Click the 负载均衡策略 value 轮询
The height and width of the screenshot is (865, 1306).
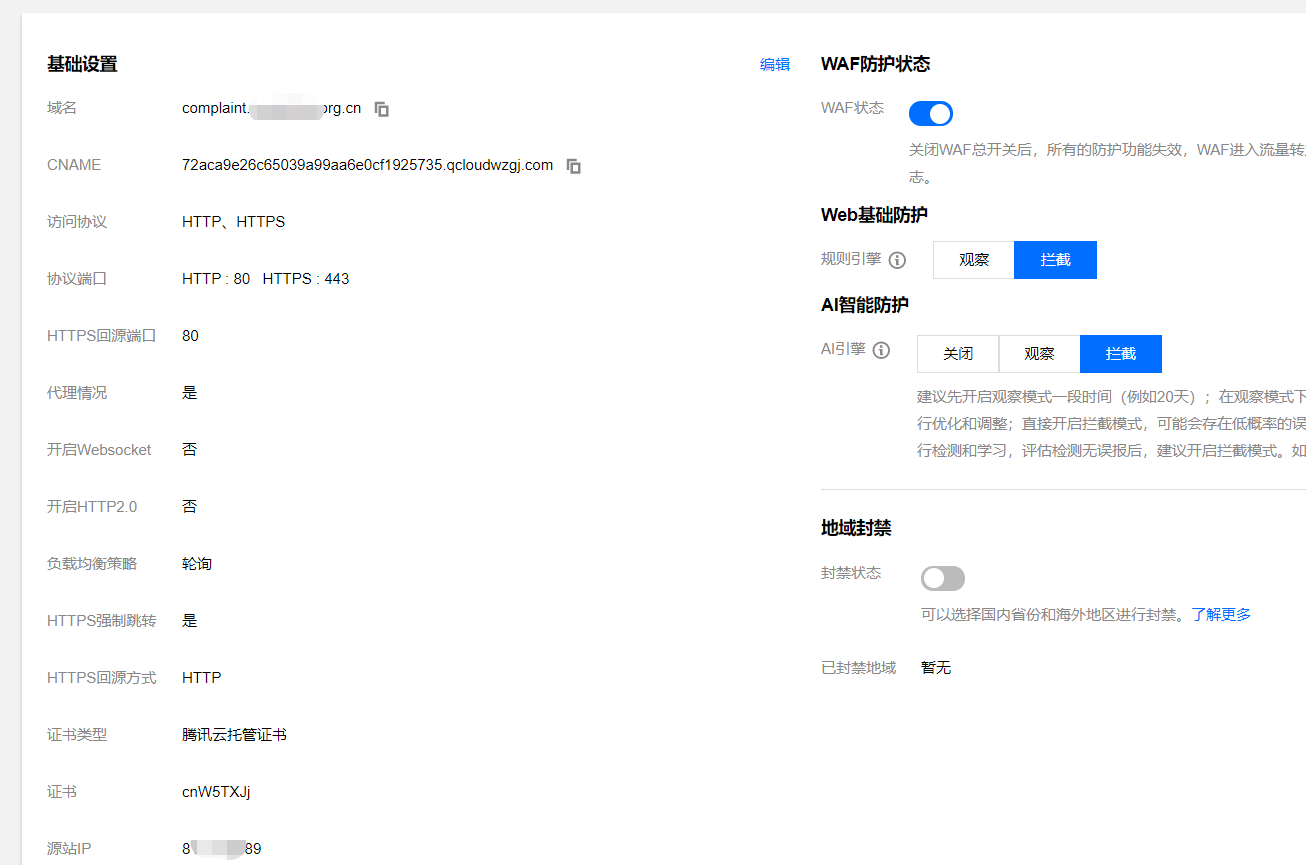tap(197, 564)
